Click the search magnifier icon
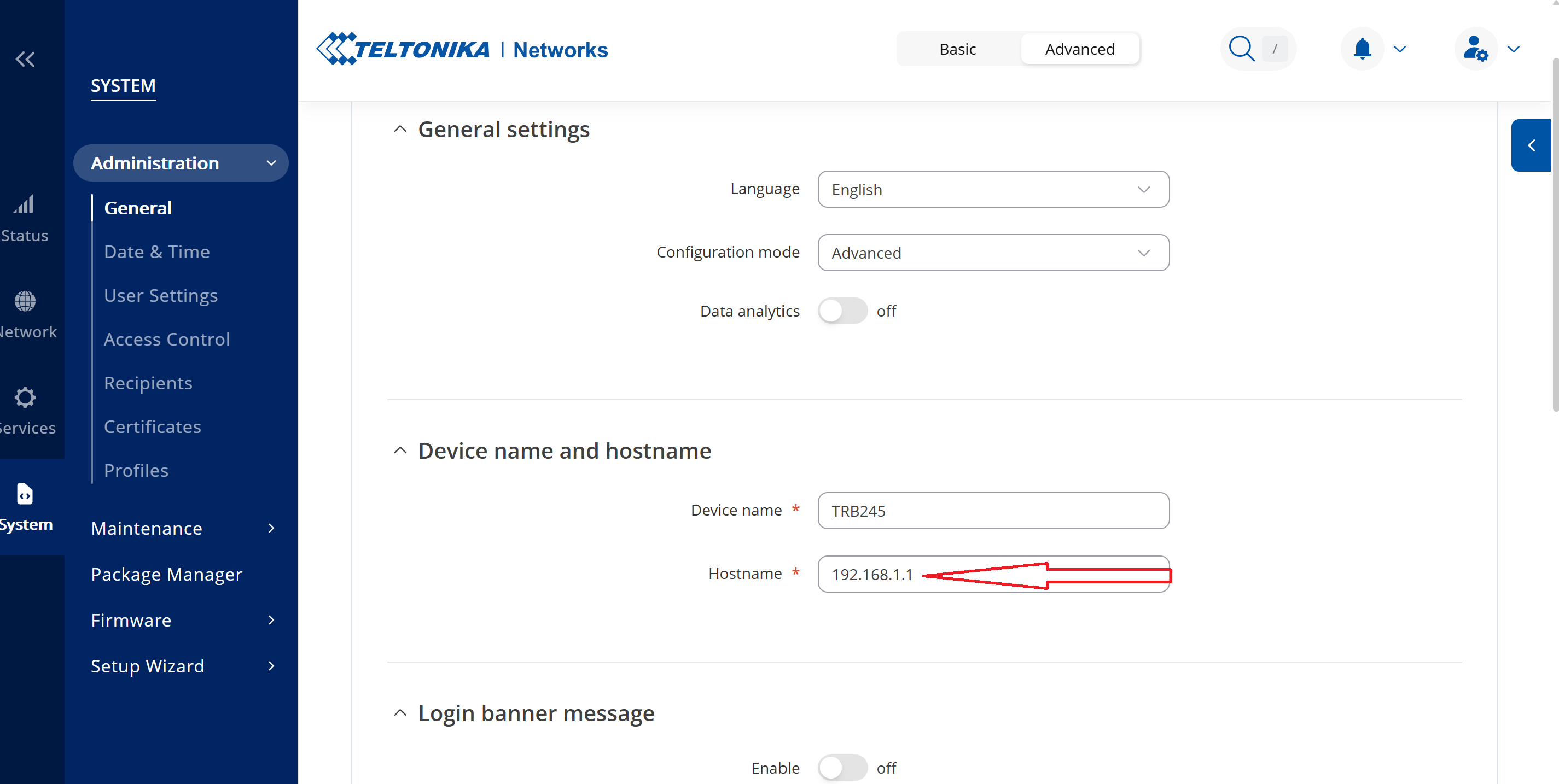The image size is (1559, 784). (x=1241, y=49)
